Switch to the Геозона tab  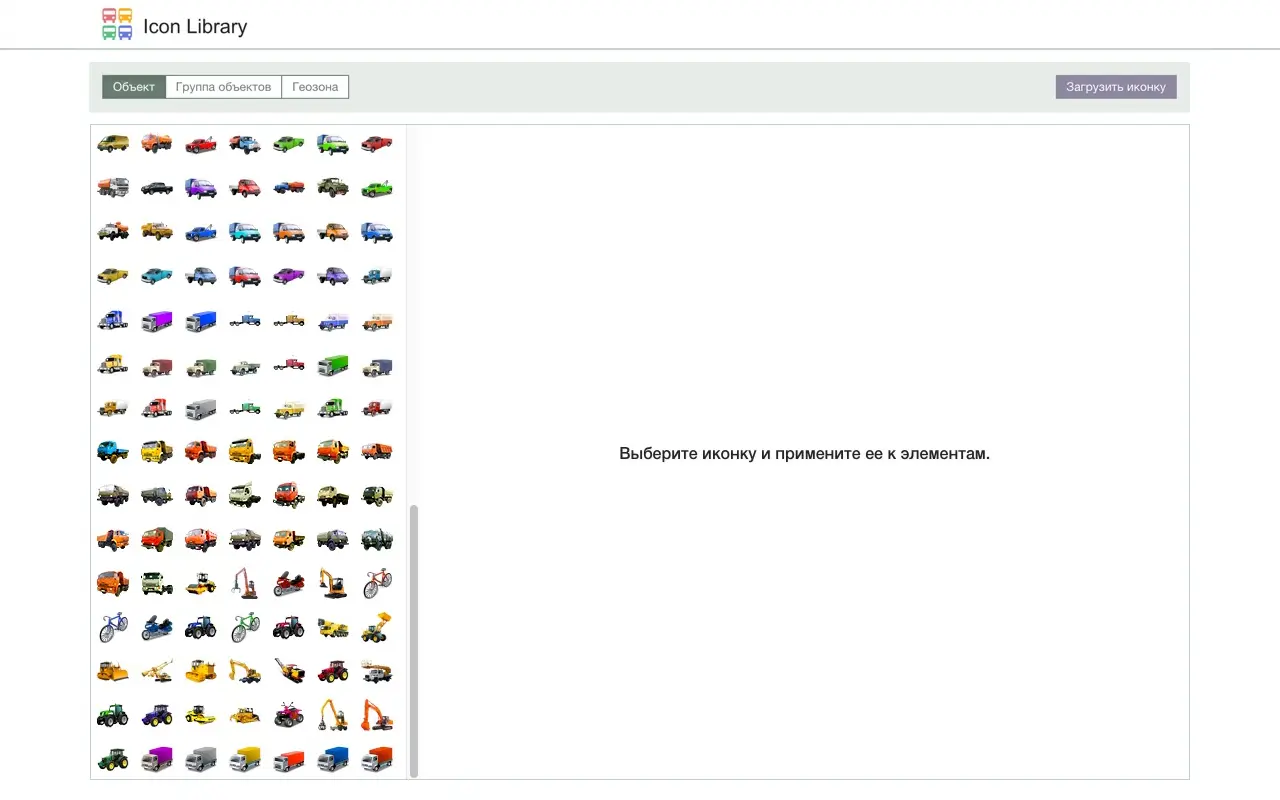tap(315, 87)
